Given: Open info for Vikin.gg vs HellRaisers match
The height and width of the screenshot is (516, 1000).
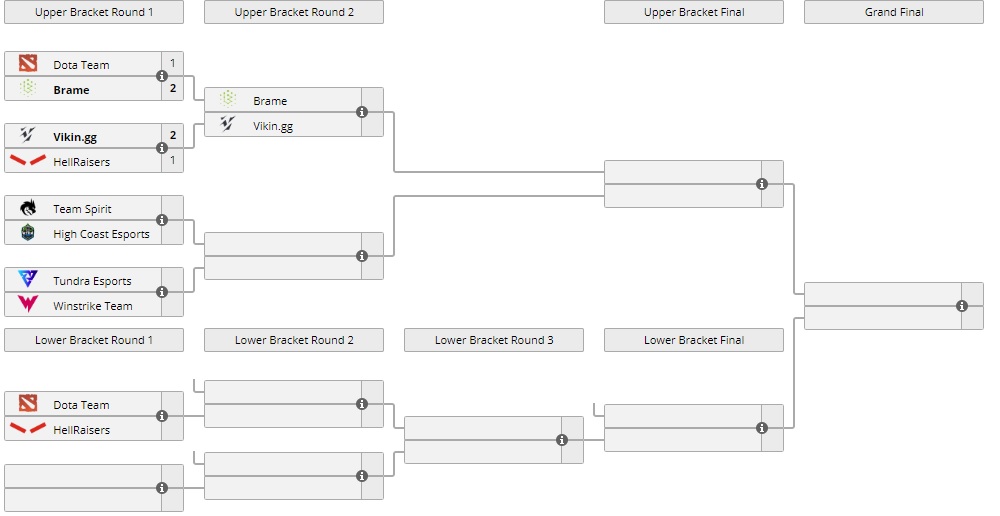Looking at the screenshot, I should point(162,148).
